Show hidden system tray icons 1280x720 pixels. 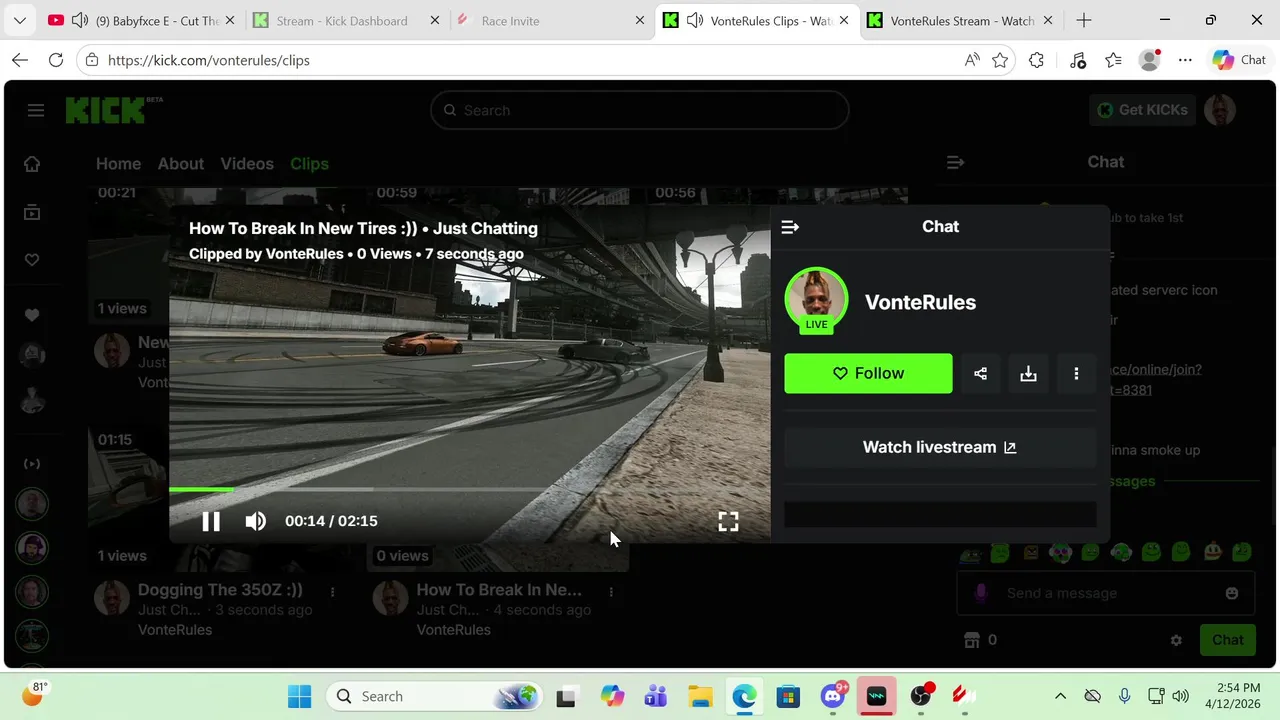[x=1061, y=696]
